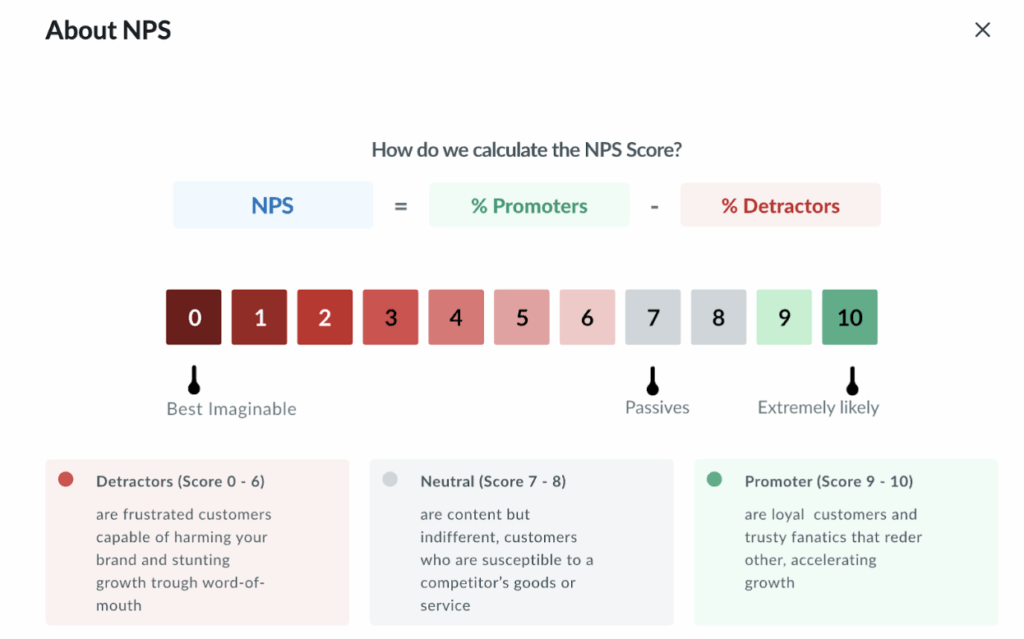The height and width of the screenshot is (639, 1024).
Task: Click the red score box 2
Action: pyautogui.click(x=324, y=317)
